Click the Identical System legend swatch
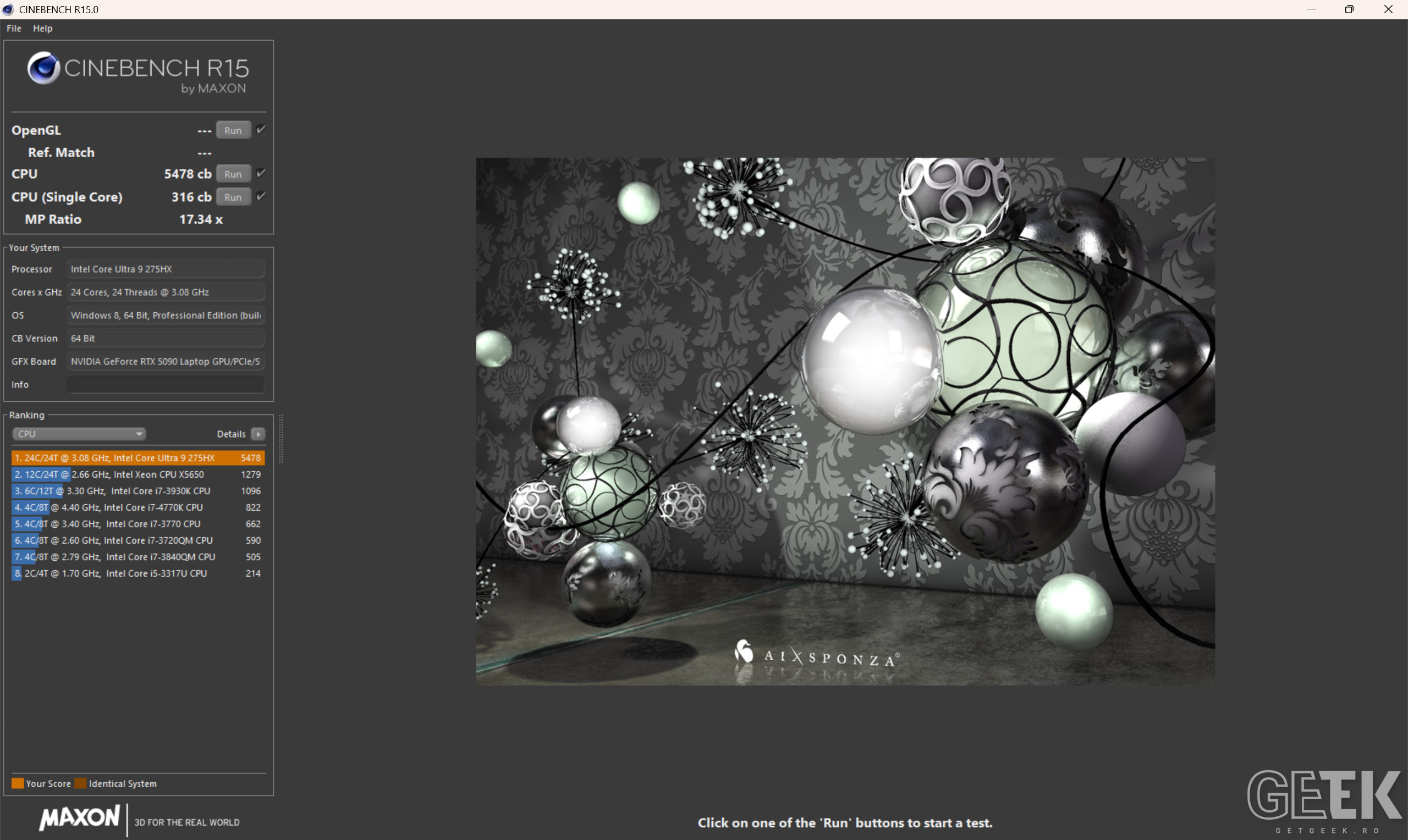Image resolution: width=1408 pixels, height=840 pixels. pyautogui.click(x=80, y=783)
